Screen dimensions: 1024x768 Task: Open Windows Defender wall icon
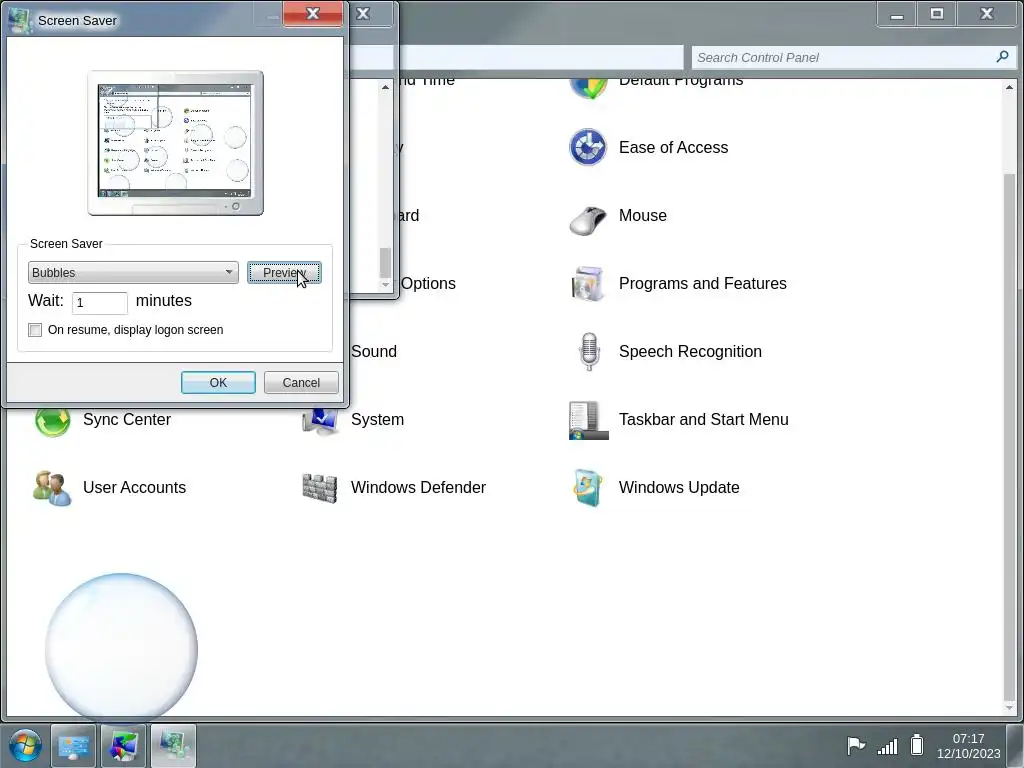pos(320,488)
